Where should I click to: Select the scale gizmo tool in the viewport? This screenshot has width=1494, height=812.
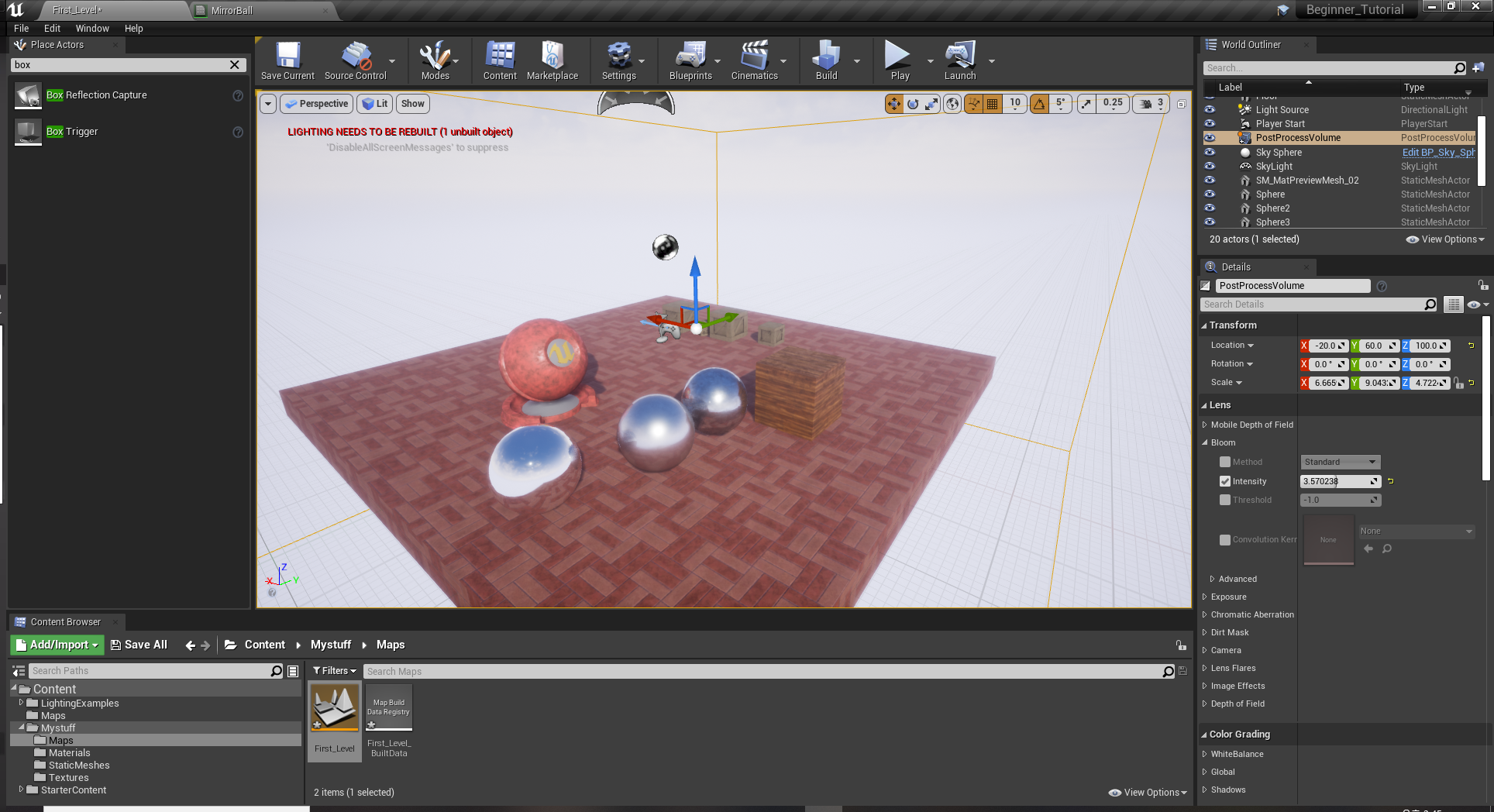click(x=931, y=103)
